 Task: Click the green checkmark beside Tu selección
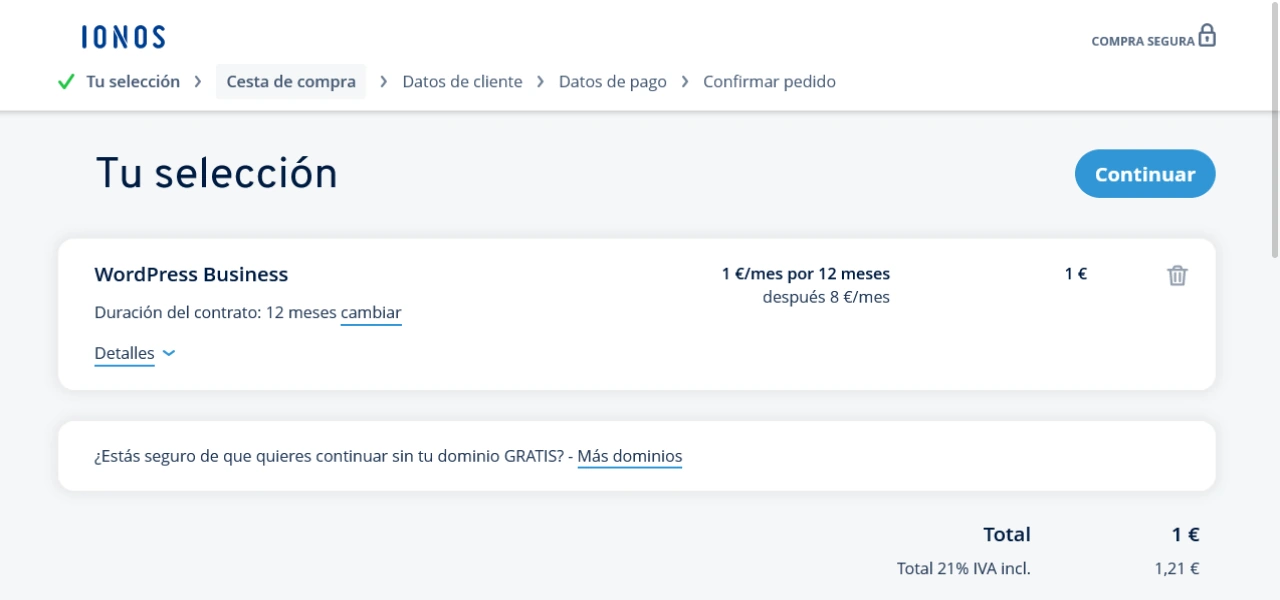[67, 82]
